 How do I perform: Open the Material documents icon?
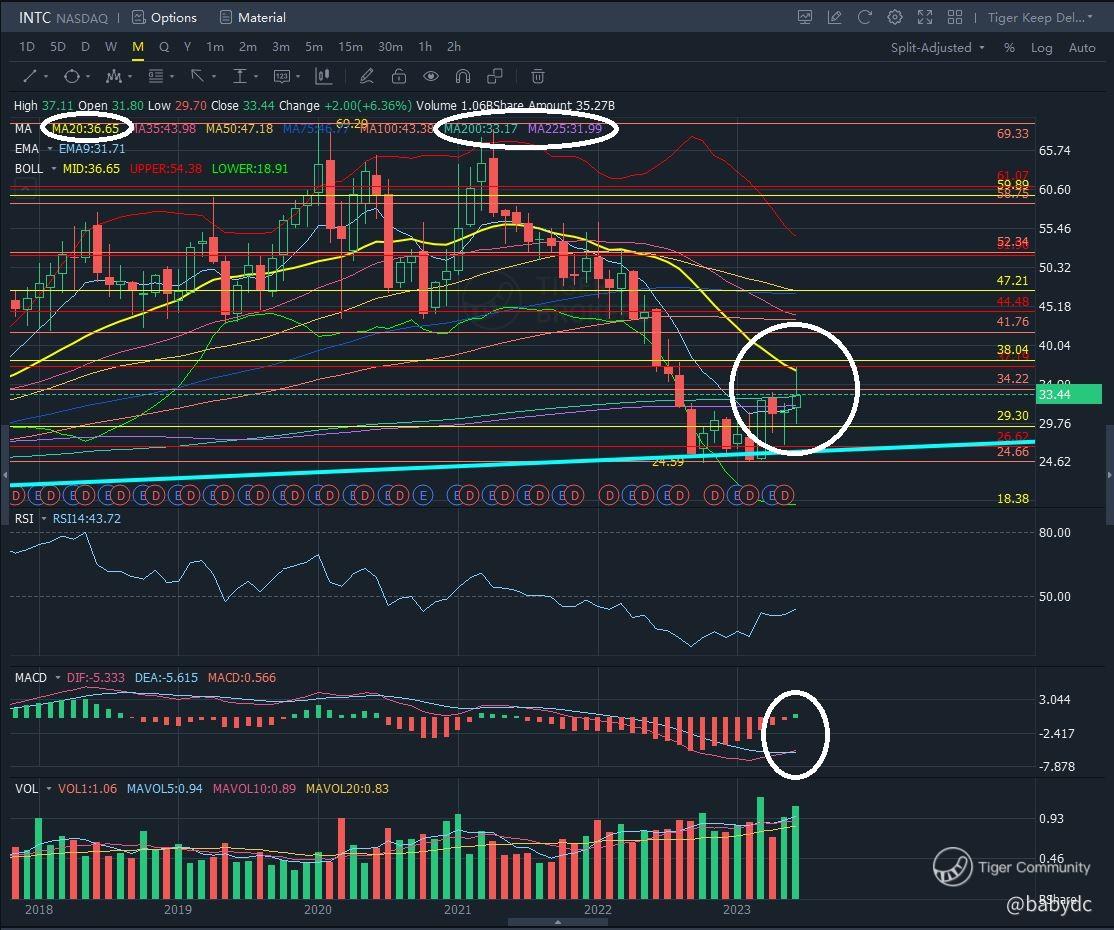pos(225,17)
